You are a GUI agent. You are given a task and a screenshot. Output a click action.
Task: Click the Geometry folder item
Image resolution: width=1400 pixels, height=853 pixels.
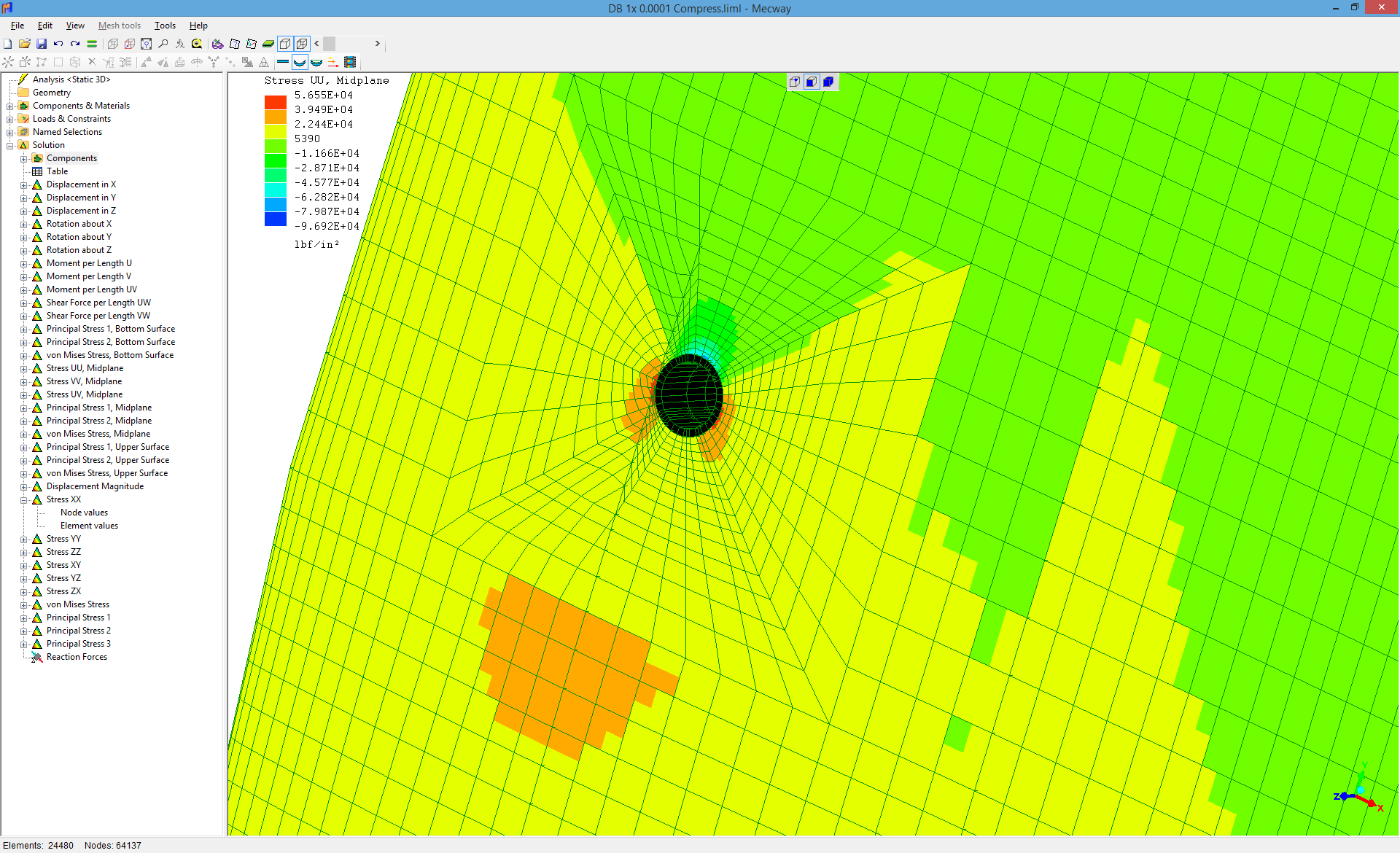(51, 93)
